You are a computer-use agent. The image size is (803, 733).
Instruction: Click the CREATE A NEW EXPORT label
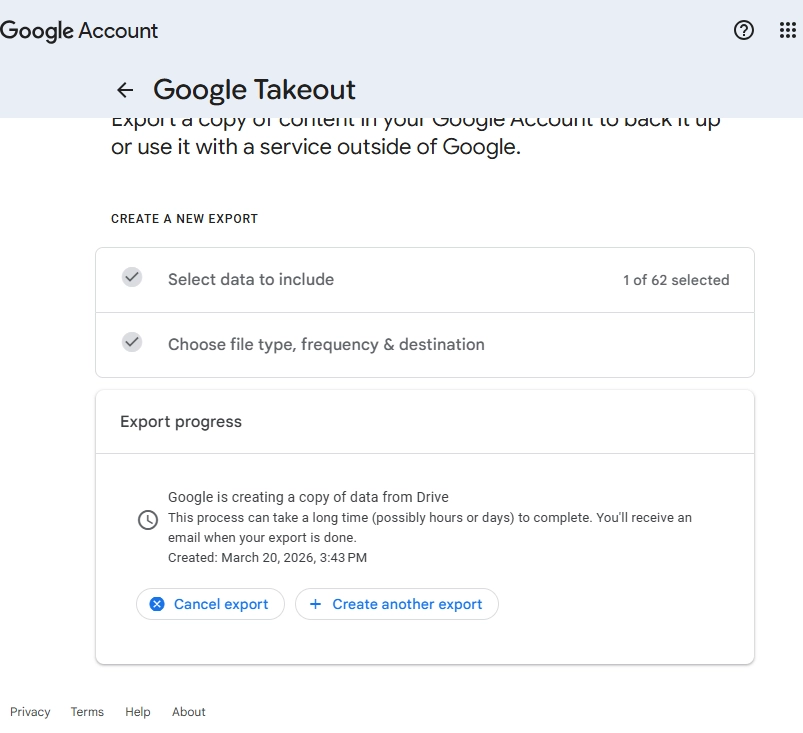(184, 219)
